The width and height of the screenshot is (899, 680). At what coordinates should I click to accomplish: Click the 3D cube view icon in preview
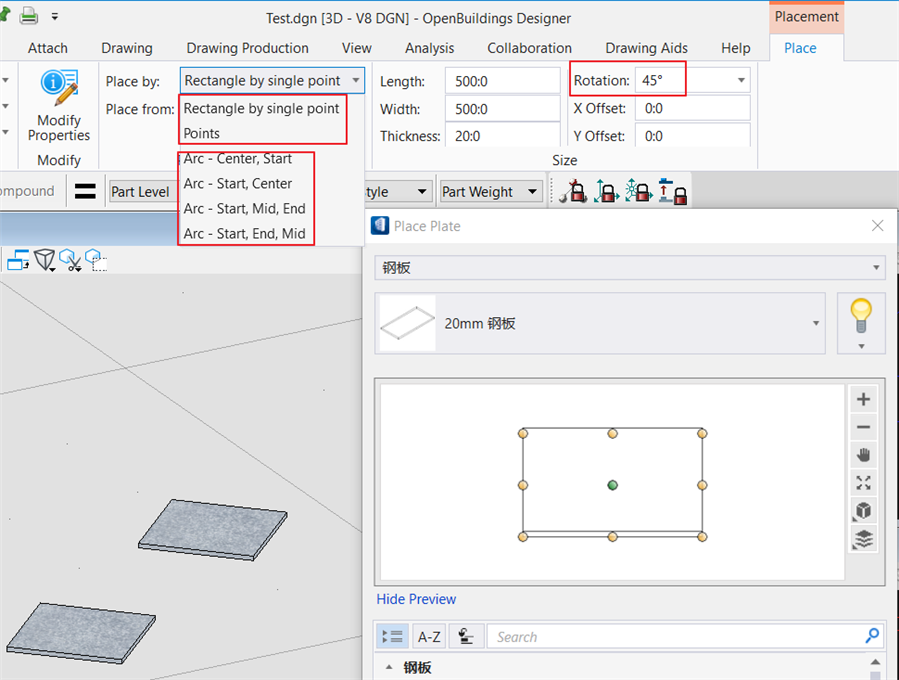tap(863, 510)
